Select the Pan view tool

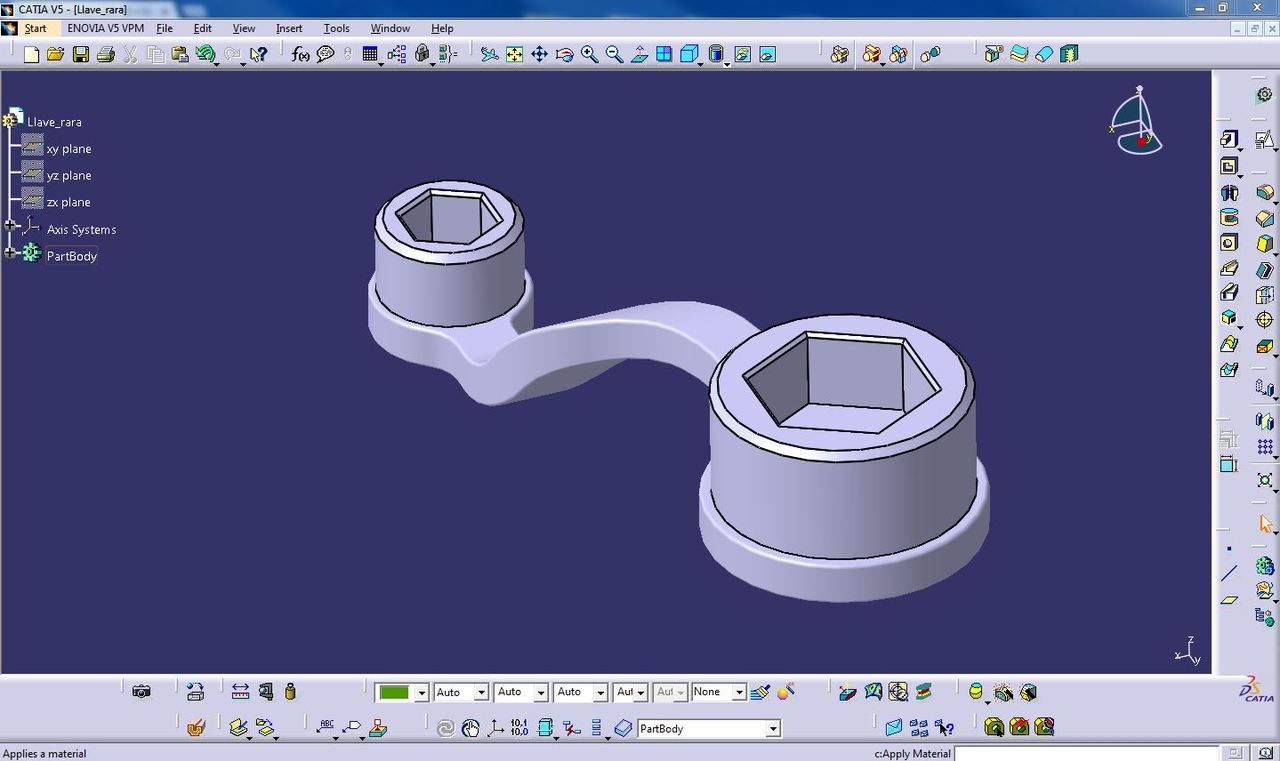pos(539,54)
